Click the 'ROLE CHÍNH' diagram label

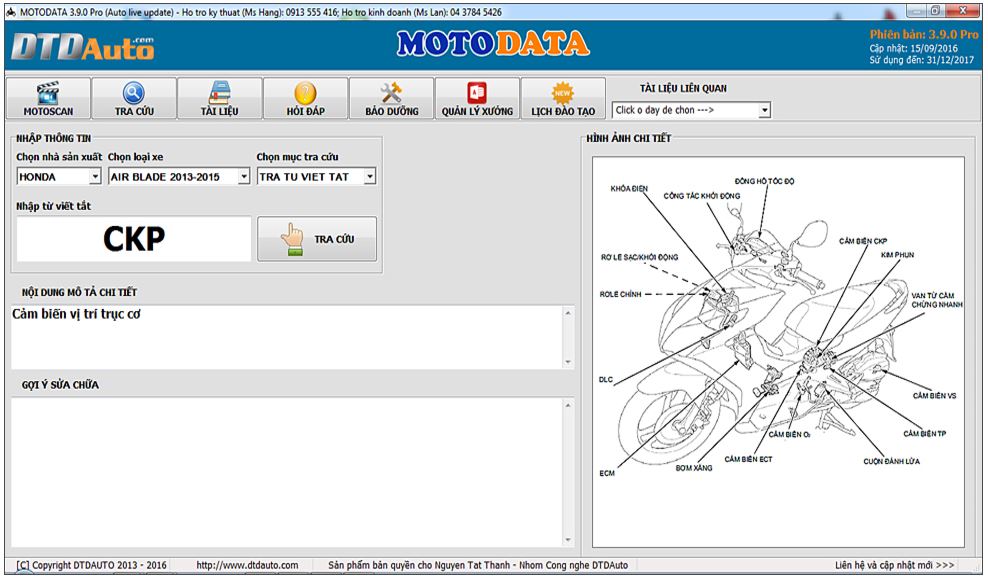pyautogui.click(x=621, y=294)
